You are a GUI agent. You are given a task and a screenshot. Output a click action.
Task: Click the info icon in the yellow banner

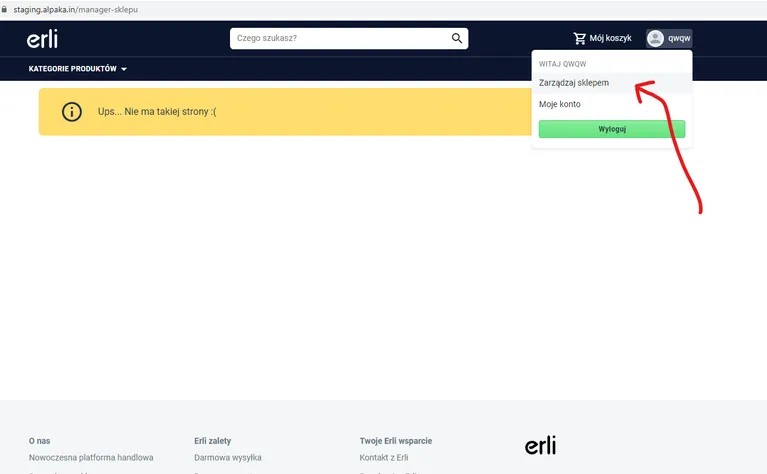72,112
